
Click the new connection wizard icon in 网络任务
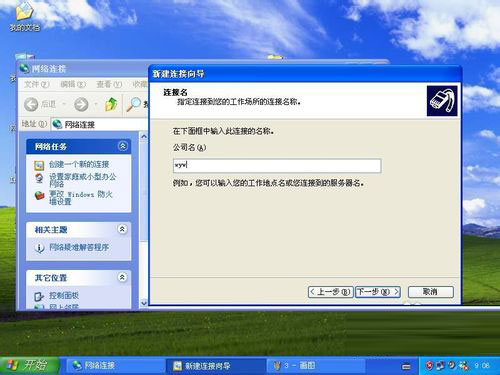(x=39, y=165)
